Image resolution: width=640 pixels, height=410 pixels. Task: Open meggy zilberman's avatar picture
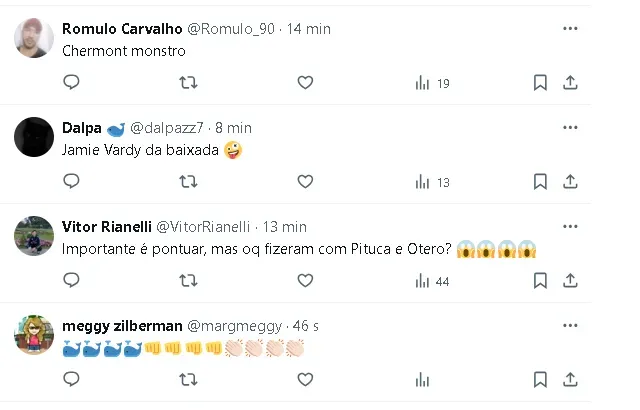(x=34, y=333)
